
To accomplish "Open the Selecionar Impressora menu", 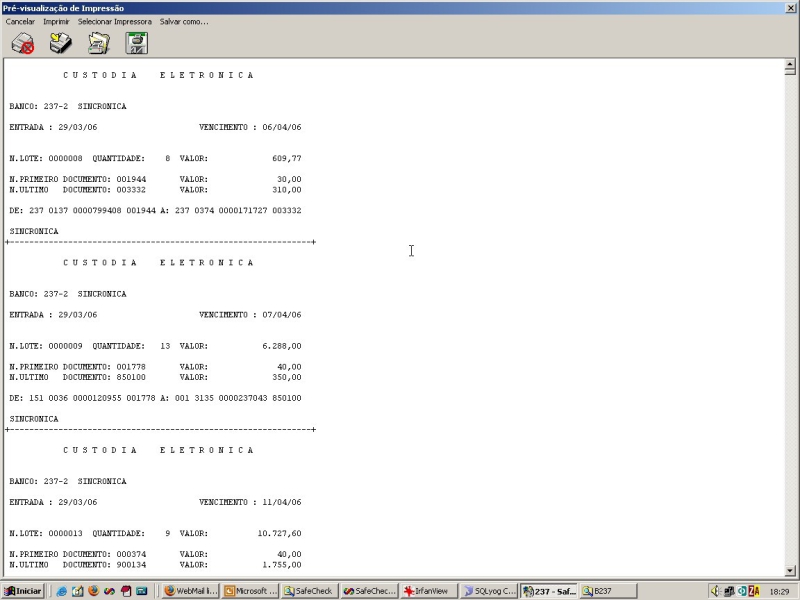I will point(115,21).
